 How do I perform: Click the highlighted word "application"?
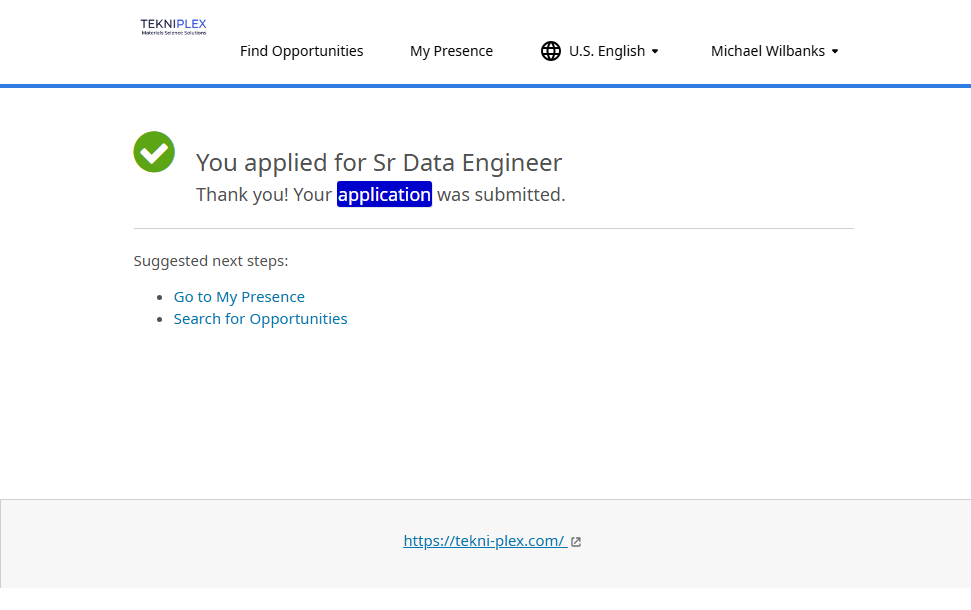(384, 194)
